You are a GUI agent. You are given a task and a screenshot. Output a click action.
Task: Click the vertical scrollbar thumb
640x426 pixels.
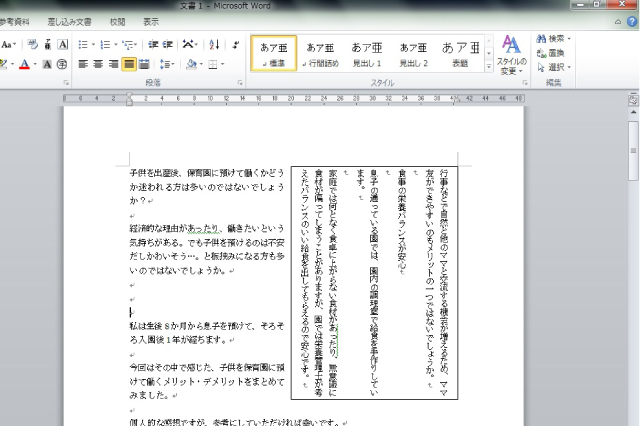pyautogui.click(x=633, y=150)
